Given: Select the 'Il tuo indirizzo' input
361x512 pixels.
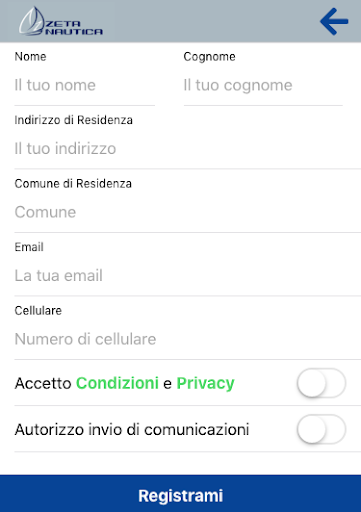Looking at the screenshot, I should coord(188,149).
